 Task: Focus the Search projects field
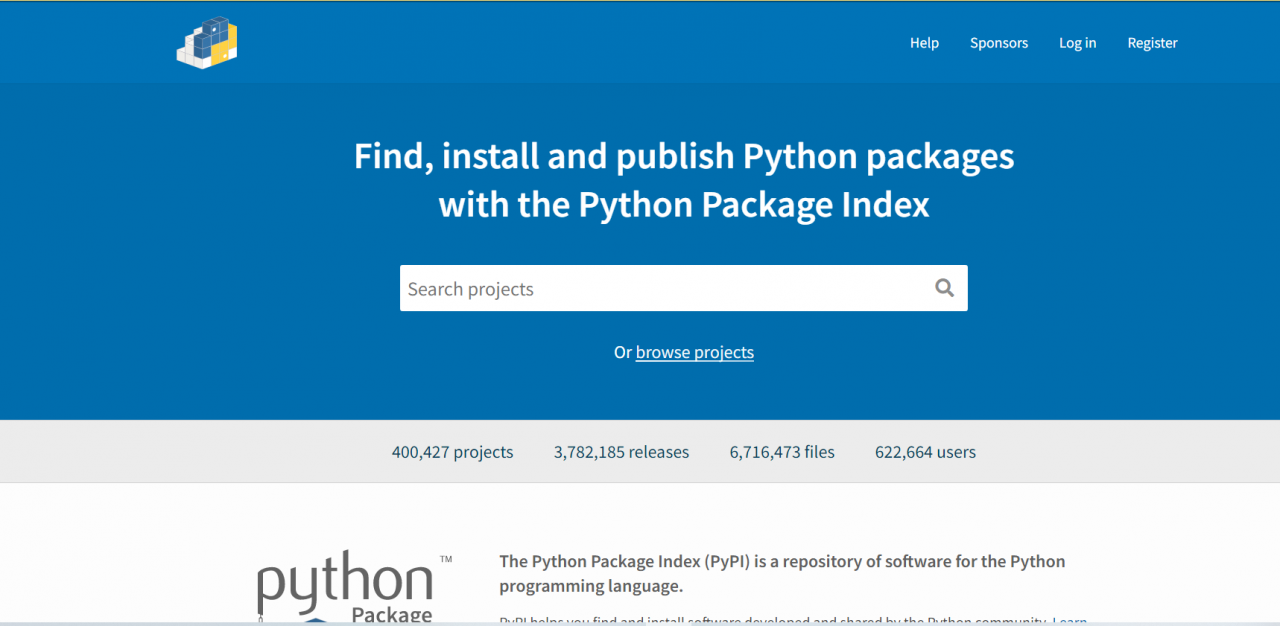[684, 288]
